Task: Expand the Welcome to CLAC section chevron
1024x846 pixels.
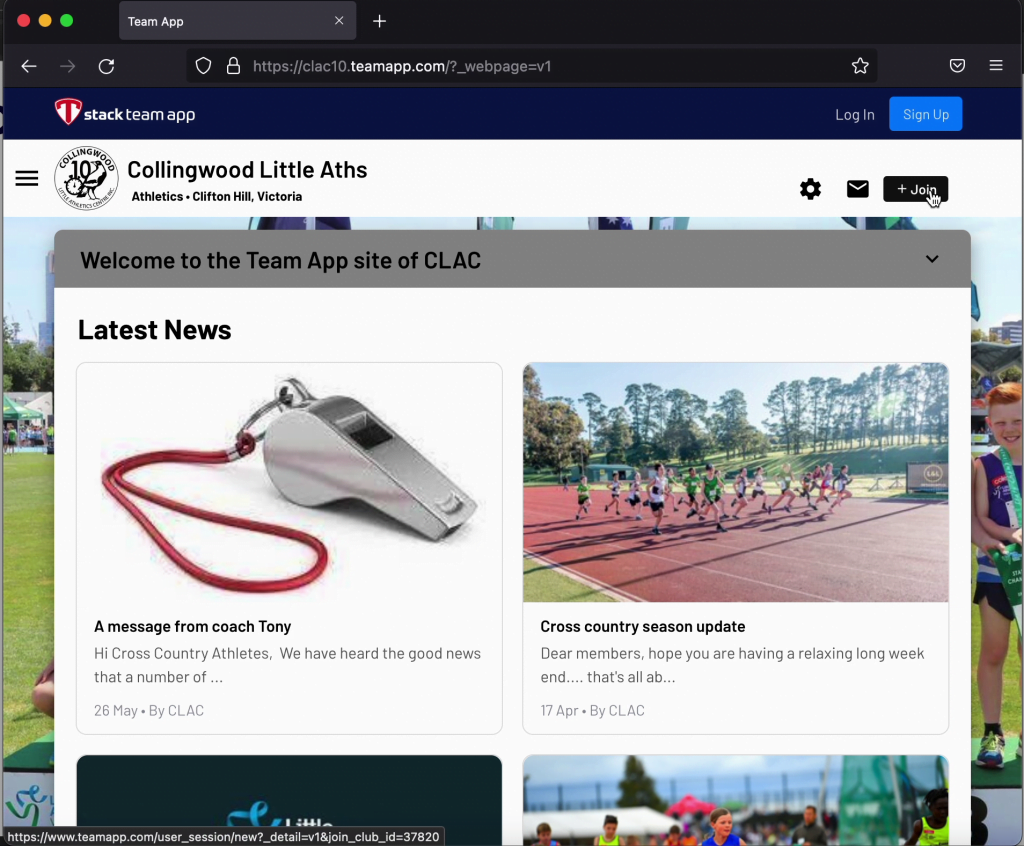Action: (932, 259)
